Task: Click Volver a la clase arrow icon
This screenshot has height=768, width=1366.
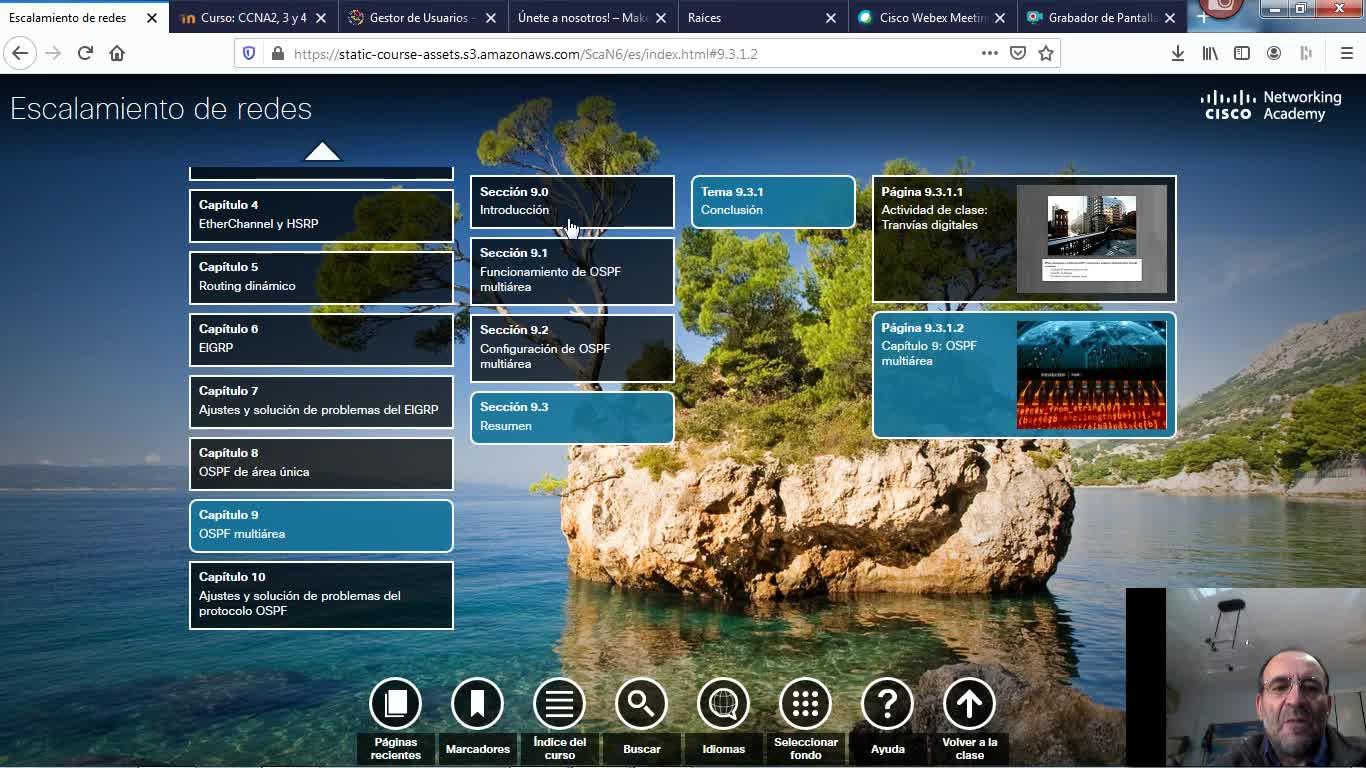Action: 969,704
